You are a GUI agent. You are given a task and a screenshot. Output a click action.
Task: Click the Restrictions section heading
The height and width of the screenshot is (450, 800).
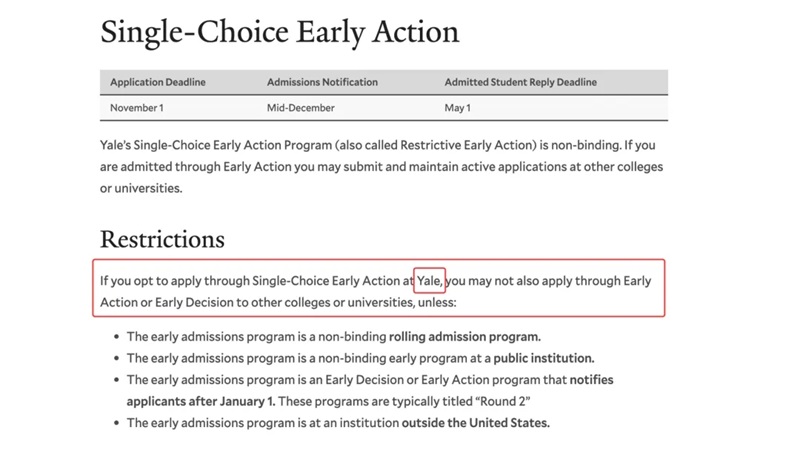click(x=162, y=239)
